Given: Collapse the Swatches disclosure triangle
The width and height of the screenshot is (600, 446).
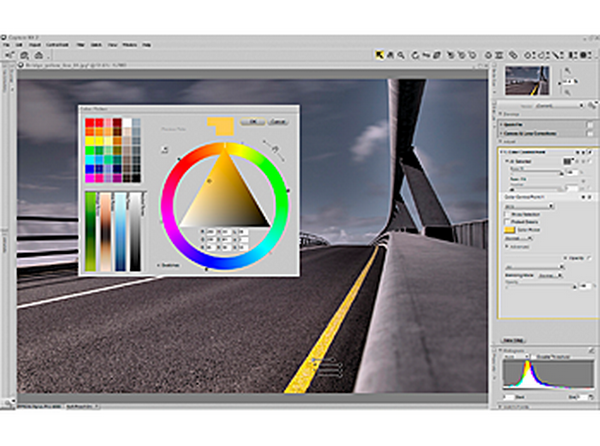Looking at the screenshot, I should tap(159, 265).
